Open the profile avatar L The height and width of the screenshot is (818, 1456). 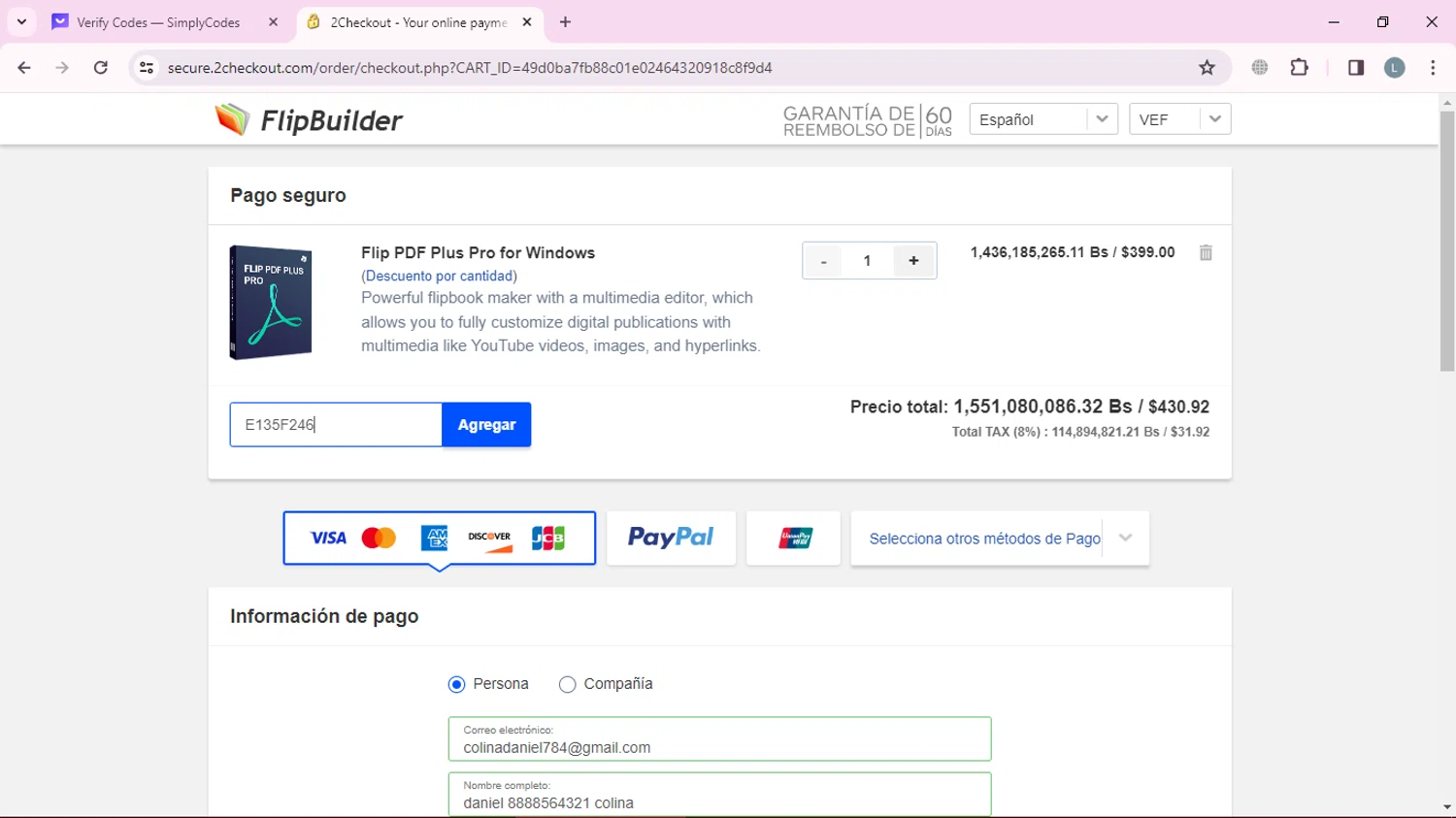coord(1395,68)
